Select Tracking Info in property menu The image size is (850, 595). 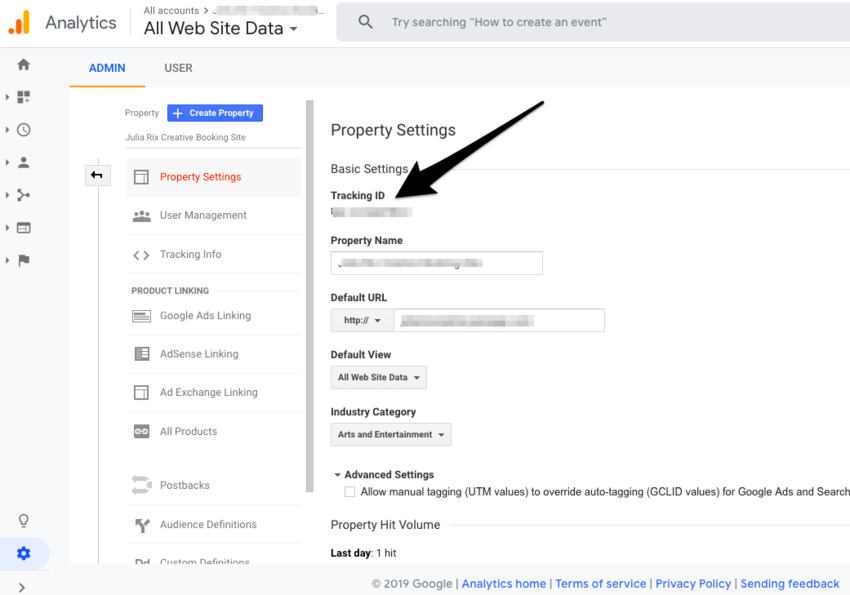coord(190,254)
